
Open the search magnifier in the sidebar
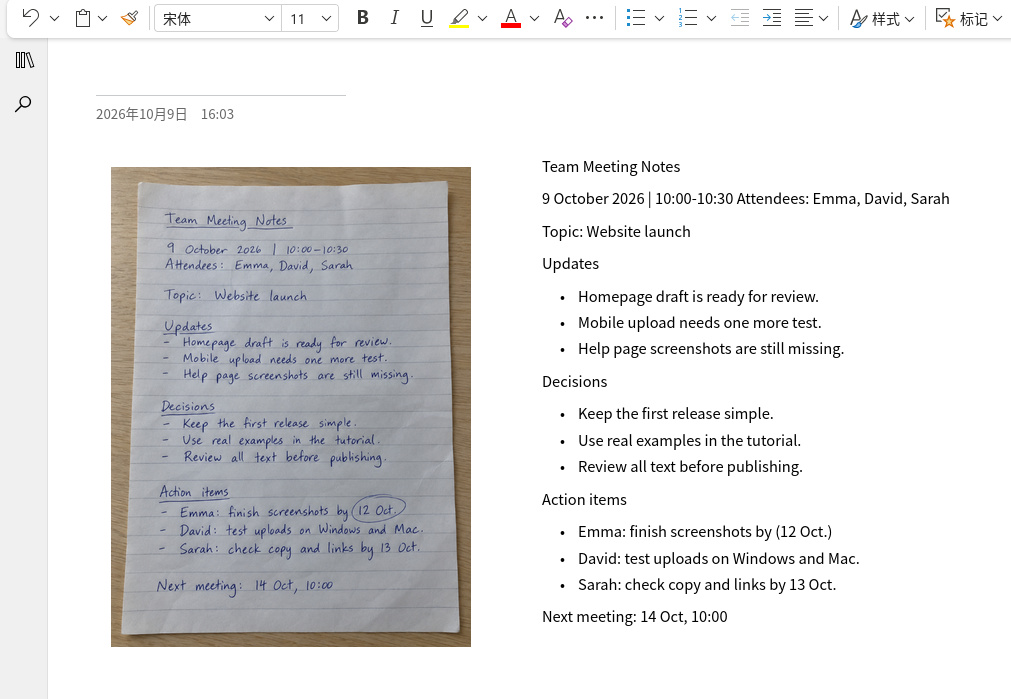(x=23, y=104)
